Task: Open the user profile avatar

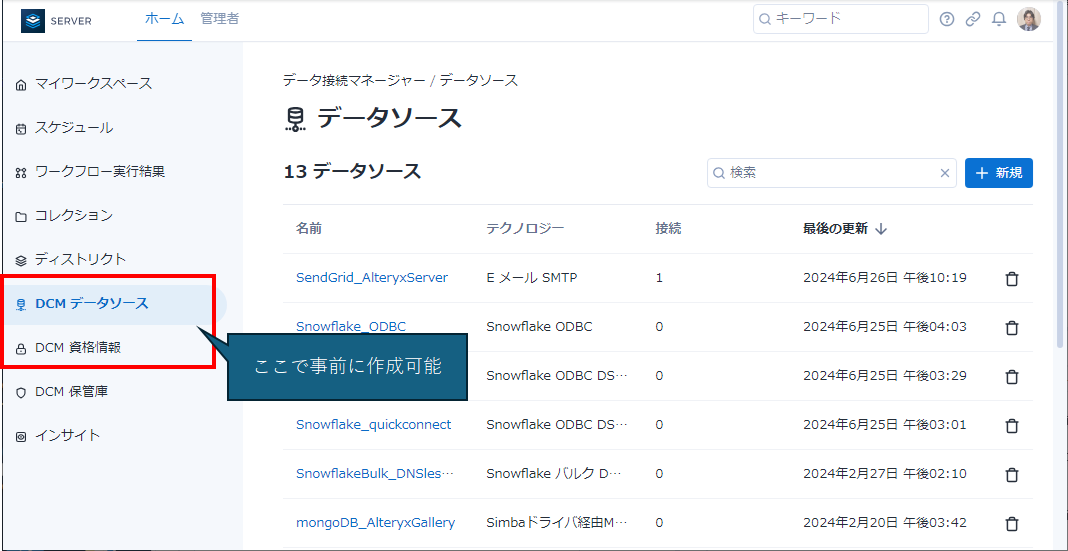Action: pyautogui.click(x=1029, y=19)
